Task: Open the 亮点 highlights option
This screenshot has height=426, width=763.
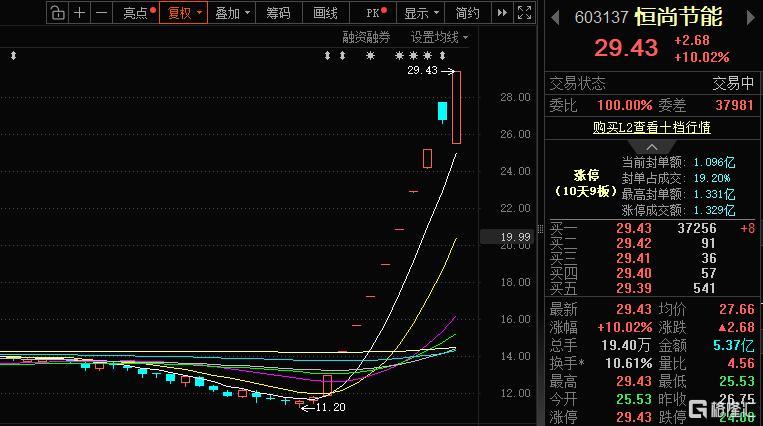Action: coord(136,13)
